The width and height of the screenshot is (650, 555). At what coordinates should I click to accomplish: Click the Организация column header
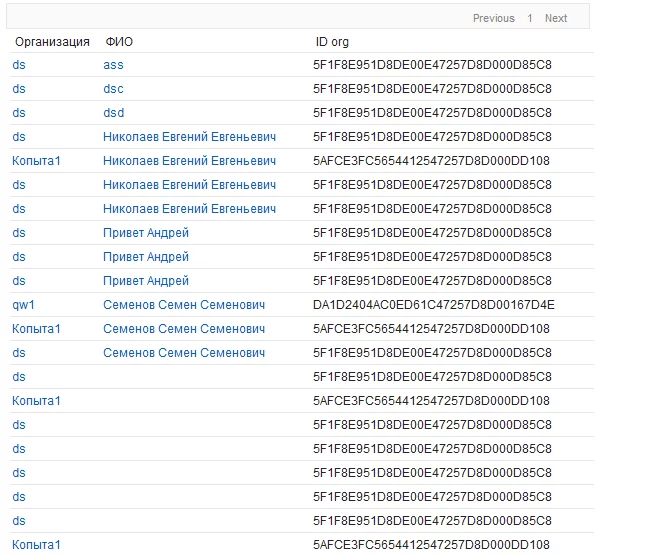(x=51, y=42)
